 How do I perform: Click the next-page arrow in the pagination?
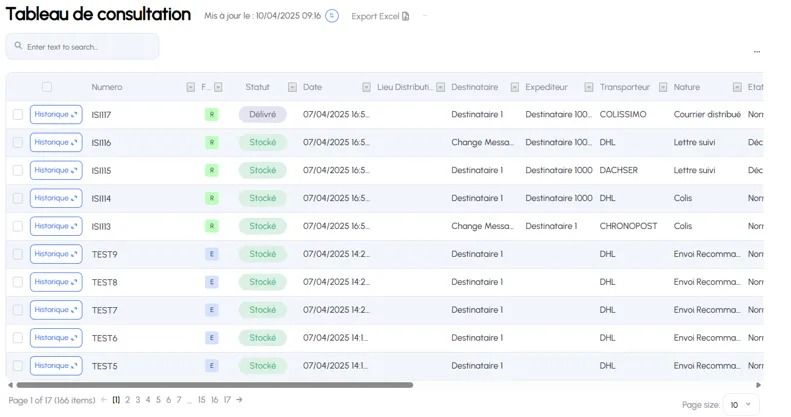tap(239, 399)
